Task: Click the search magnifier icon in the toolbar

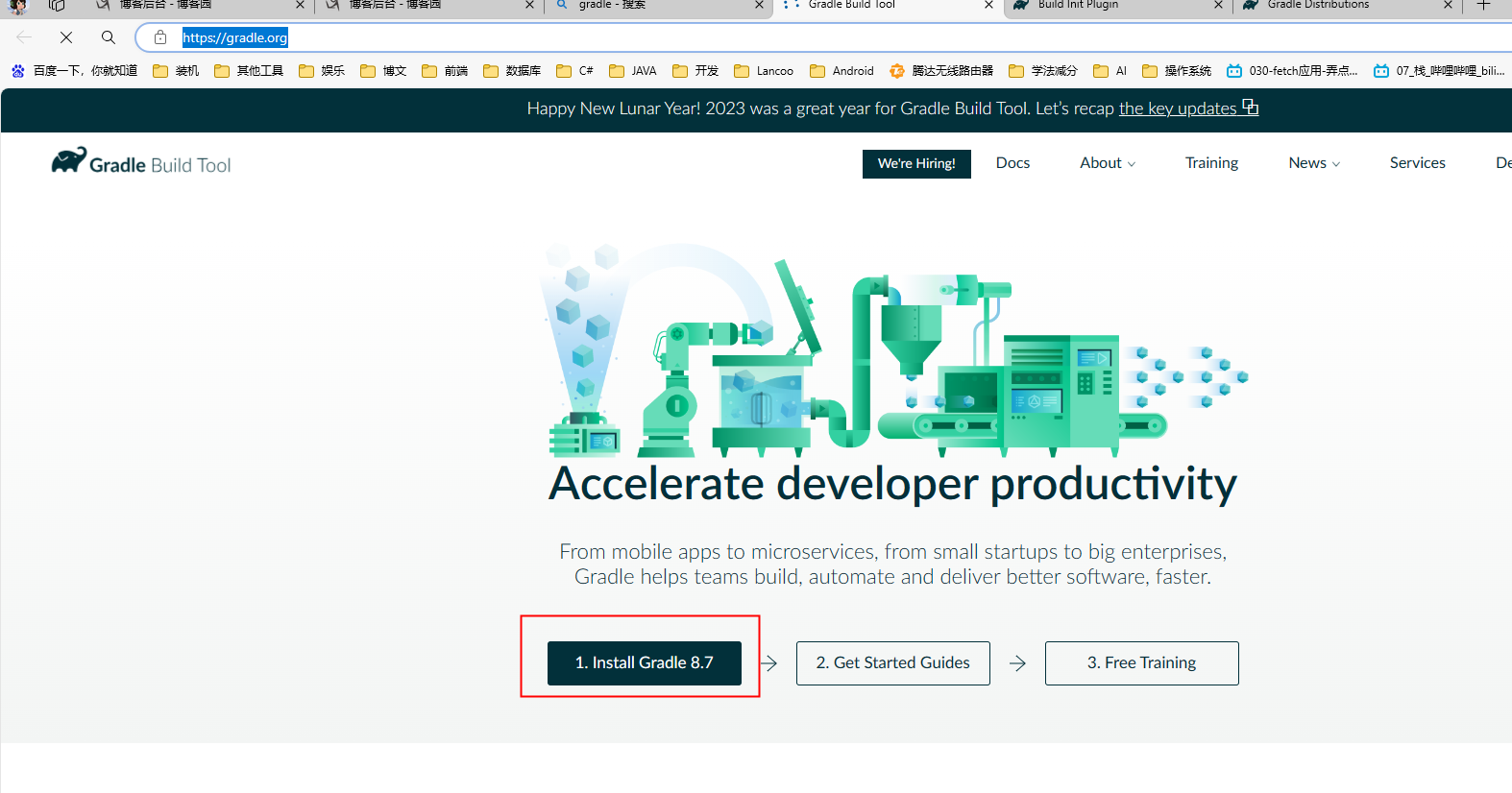Action: click(x=109, y=37)
